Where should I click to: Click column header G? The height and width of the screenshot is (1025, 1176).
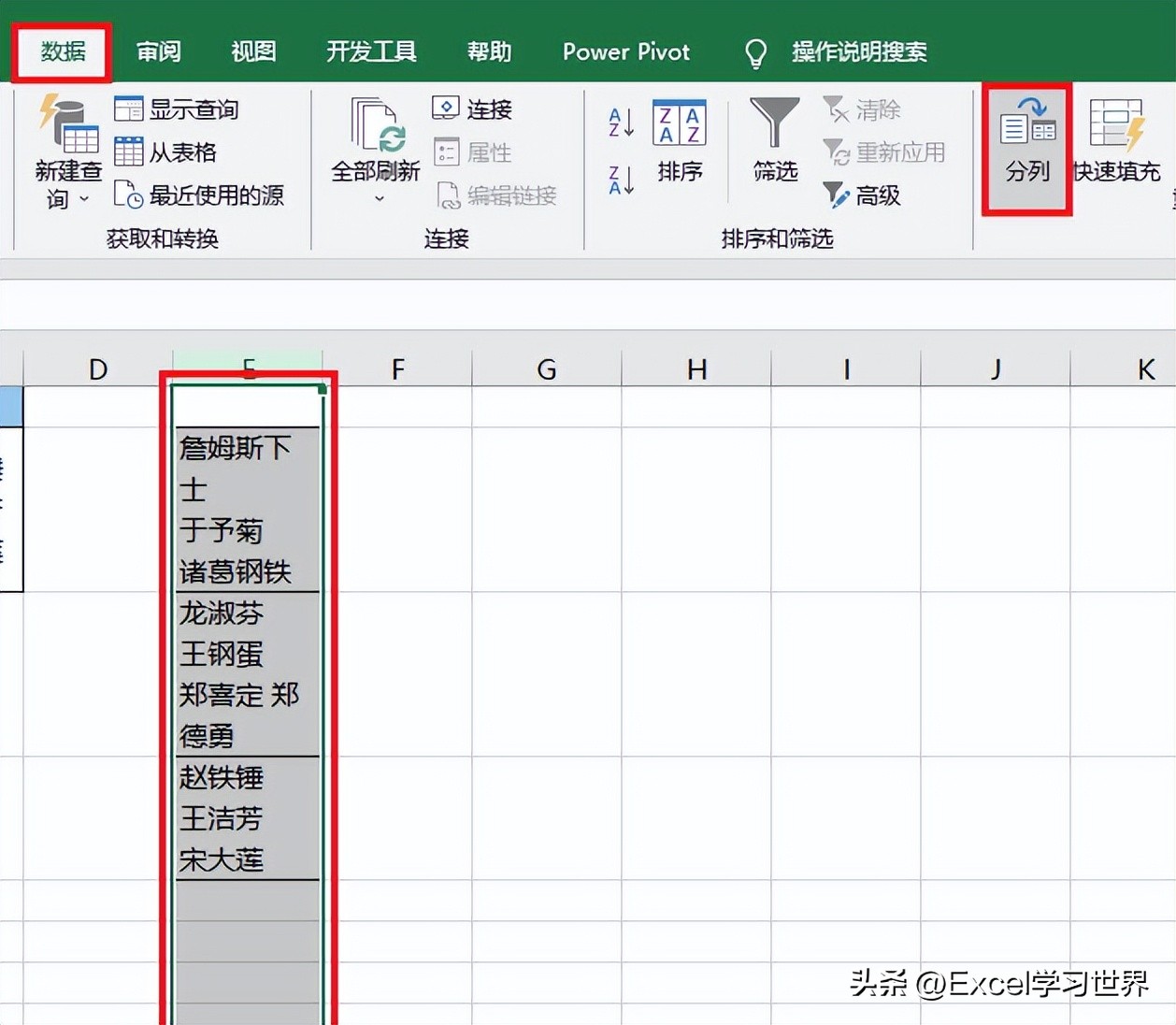point(546,368)
